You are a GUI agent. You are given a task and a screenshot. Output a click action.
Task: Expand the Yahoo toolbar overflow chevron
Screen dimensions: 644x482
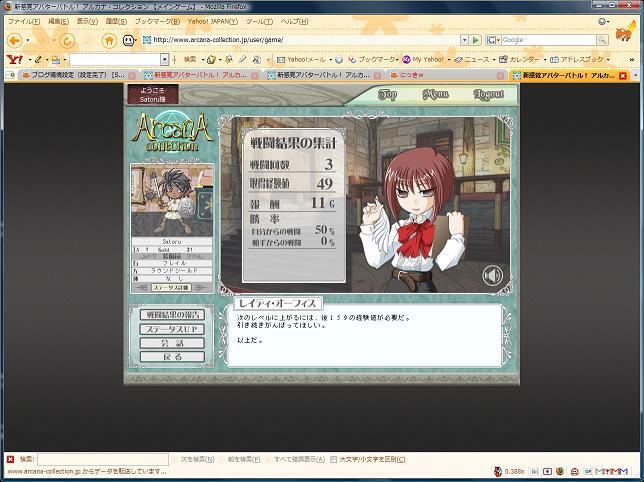632,60
